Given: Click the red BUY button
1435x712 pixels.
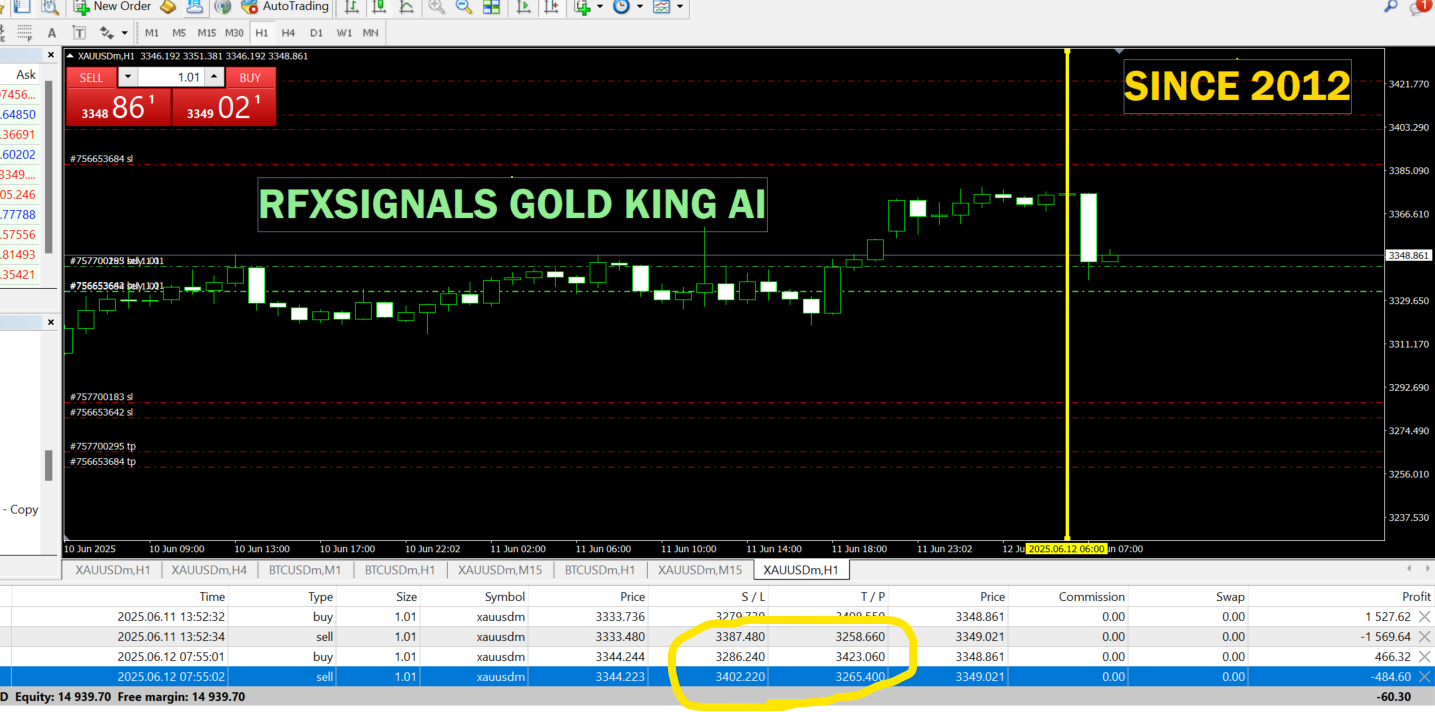Looking at the screenshot, I should coord(250,77).
